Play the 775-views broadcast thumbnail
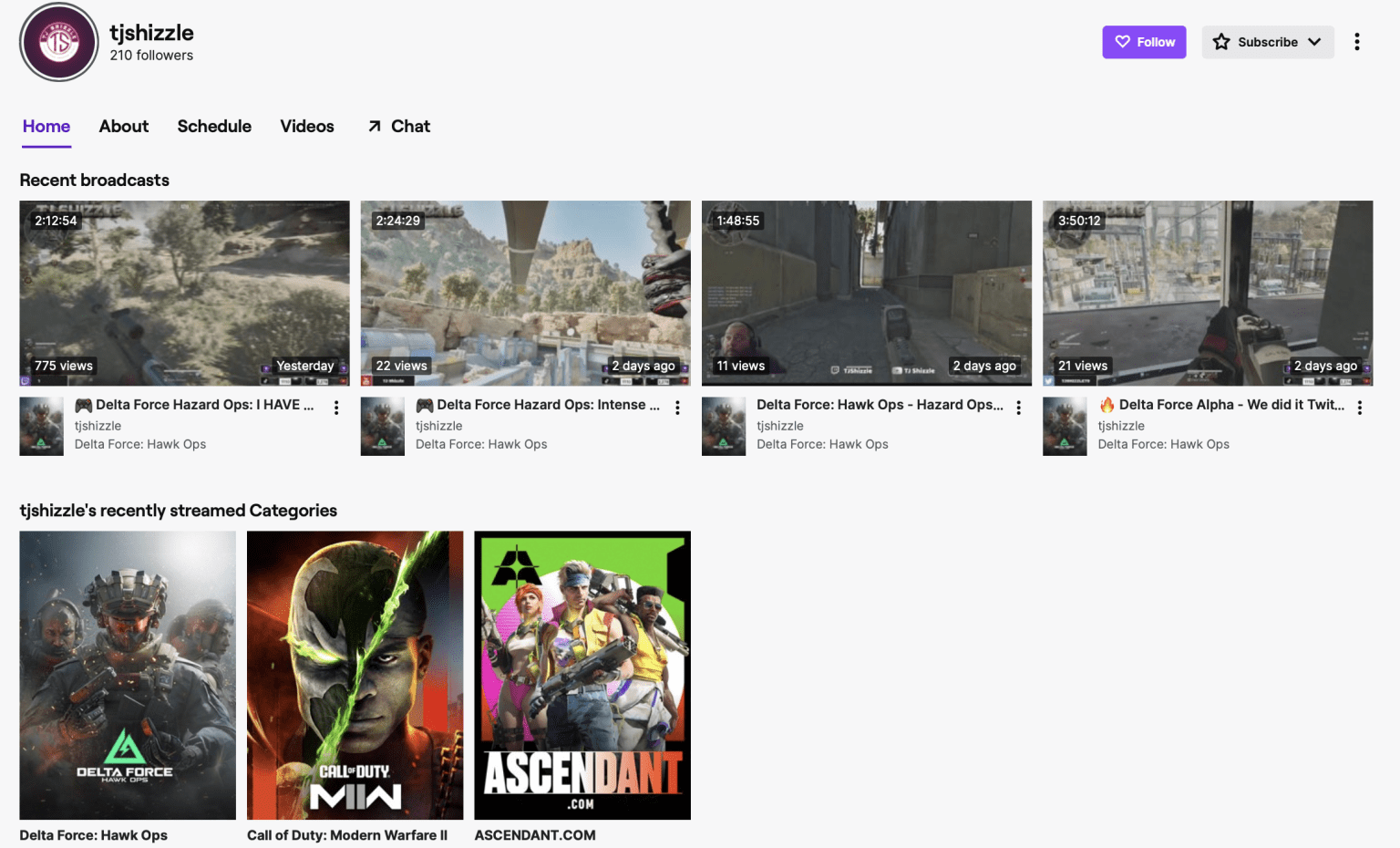Viewport: 1400px width, 848px height. (x=184, y=293)
